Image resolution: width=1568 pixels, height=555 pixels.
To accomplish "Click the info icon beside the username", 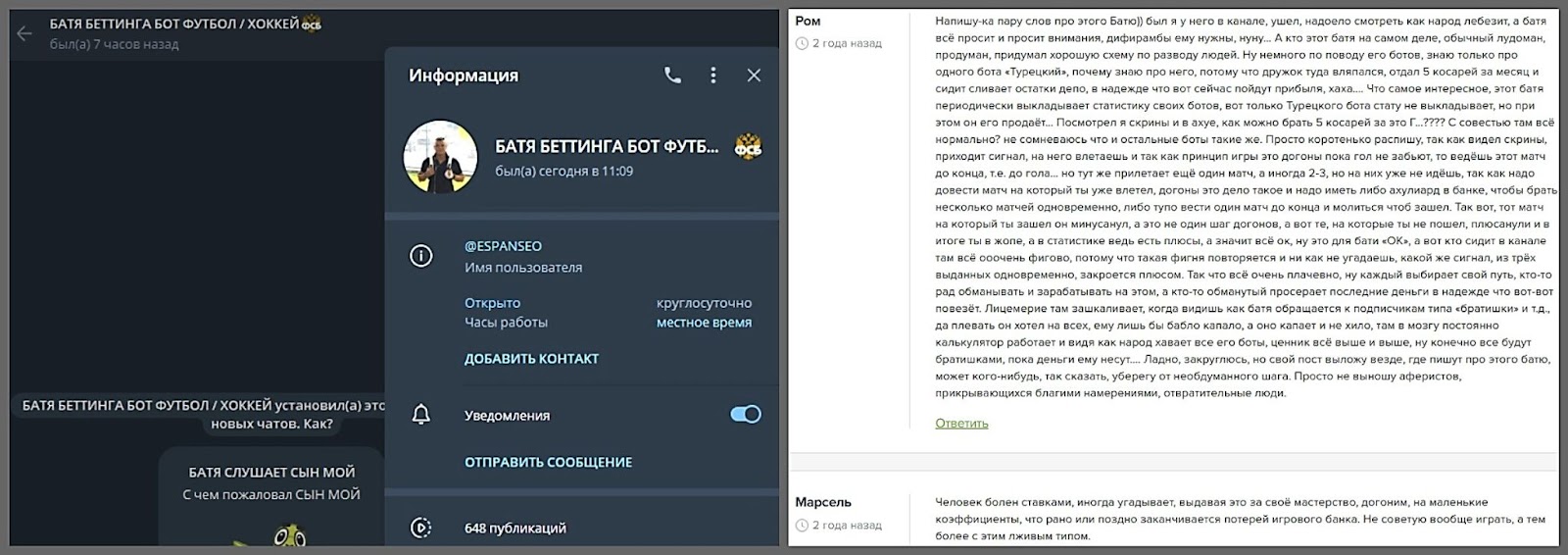I will (x=420, y=256).
